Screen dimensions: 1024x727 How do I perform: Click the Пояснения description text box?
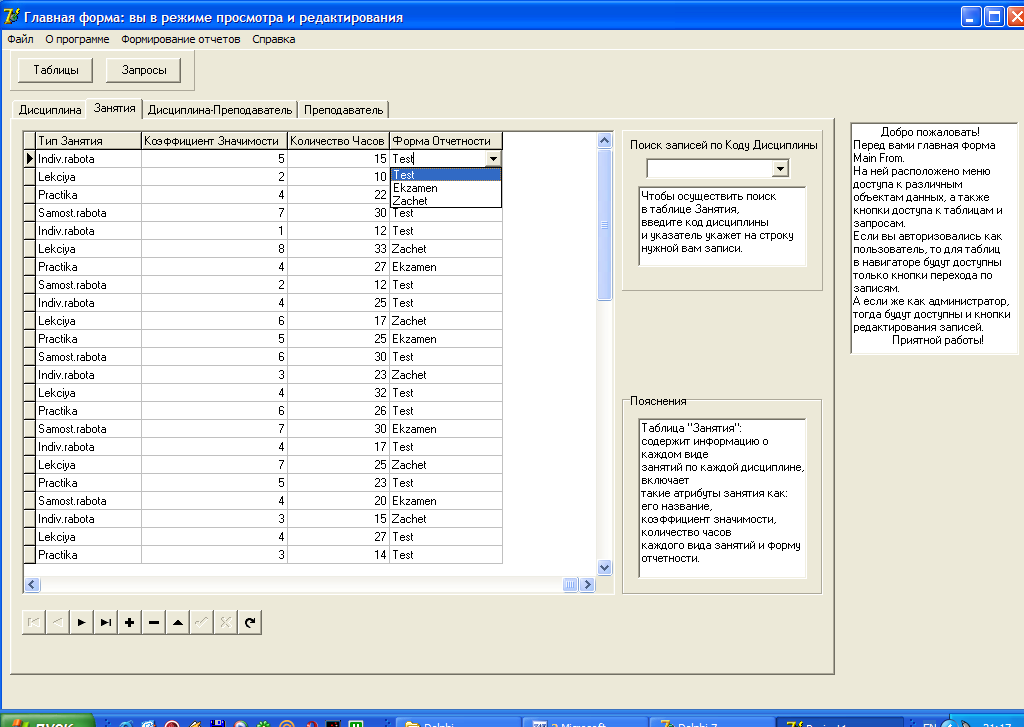click(722, 498)
